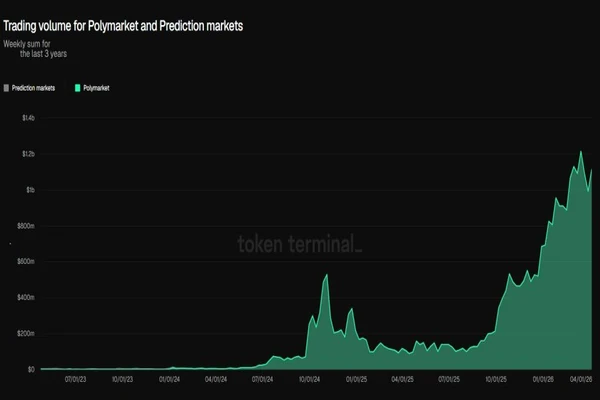Click the gray Prediction markets legend swatch
Image resolution: width=600 pixels, height=400 pixels.
pyautogui.click(x=6, y=88)
